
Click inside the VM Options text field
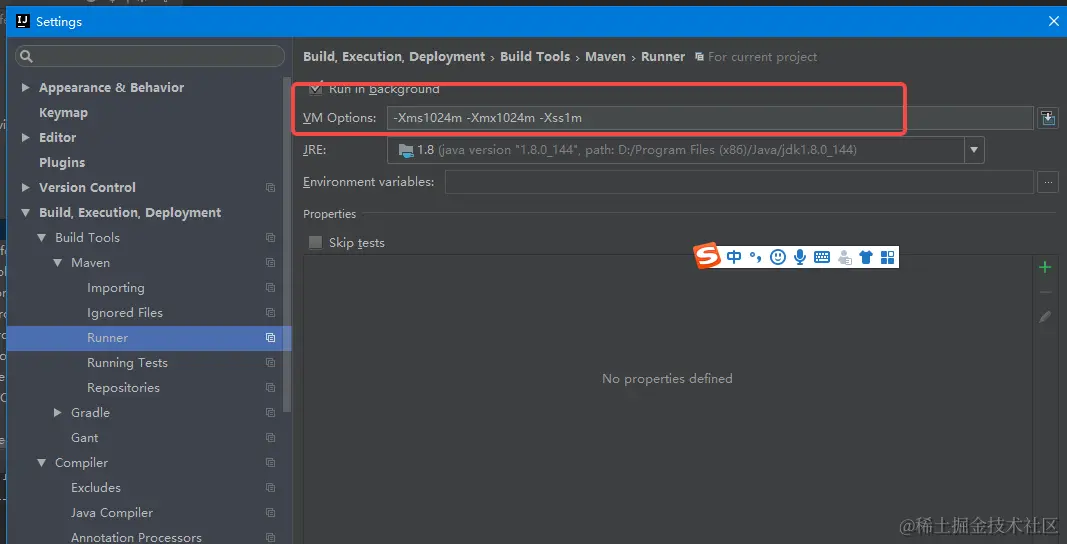tap(710, 118)
